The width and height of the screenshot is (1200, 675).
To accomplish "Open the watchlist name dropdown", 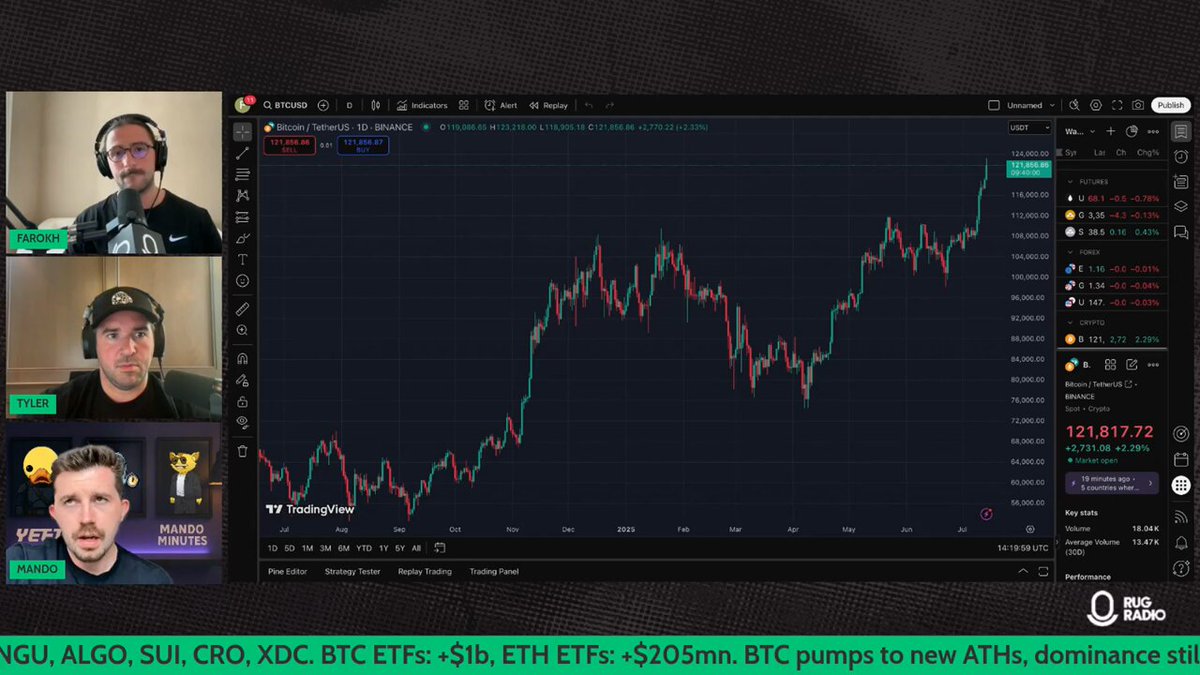I will [x=1080, y=131].
